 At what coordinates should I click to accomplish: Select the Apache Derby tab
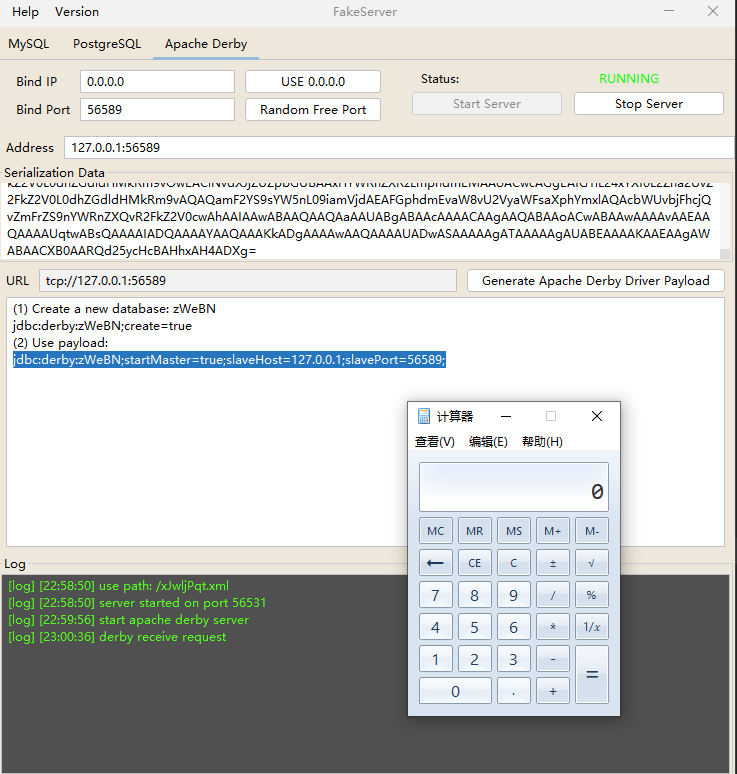coord(206,44)
